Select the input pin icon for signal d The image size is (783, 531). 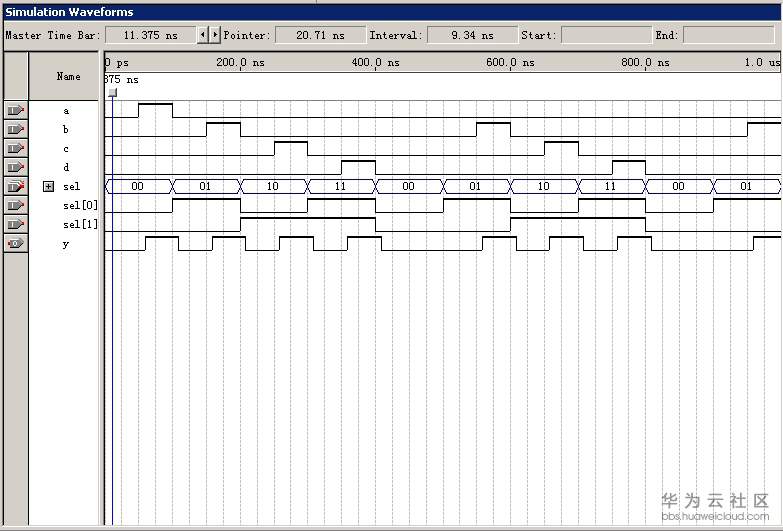[x=15, y=167]
